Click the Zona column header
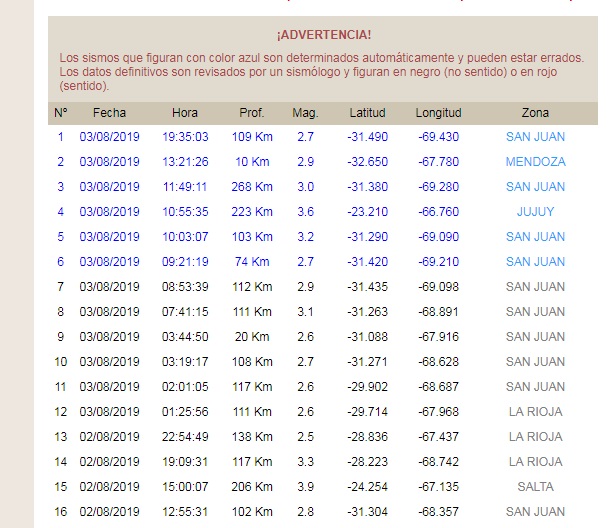This screenshot has width=609, height=528. 535,113
